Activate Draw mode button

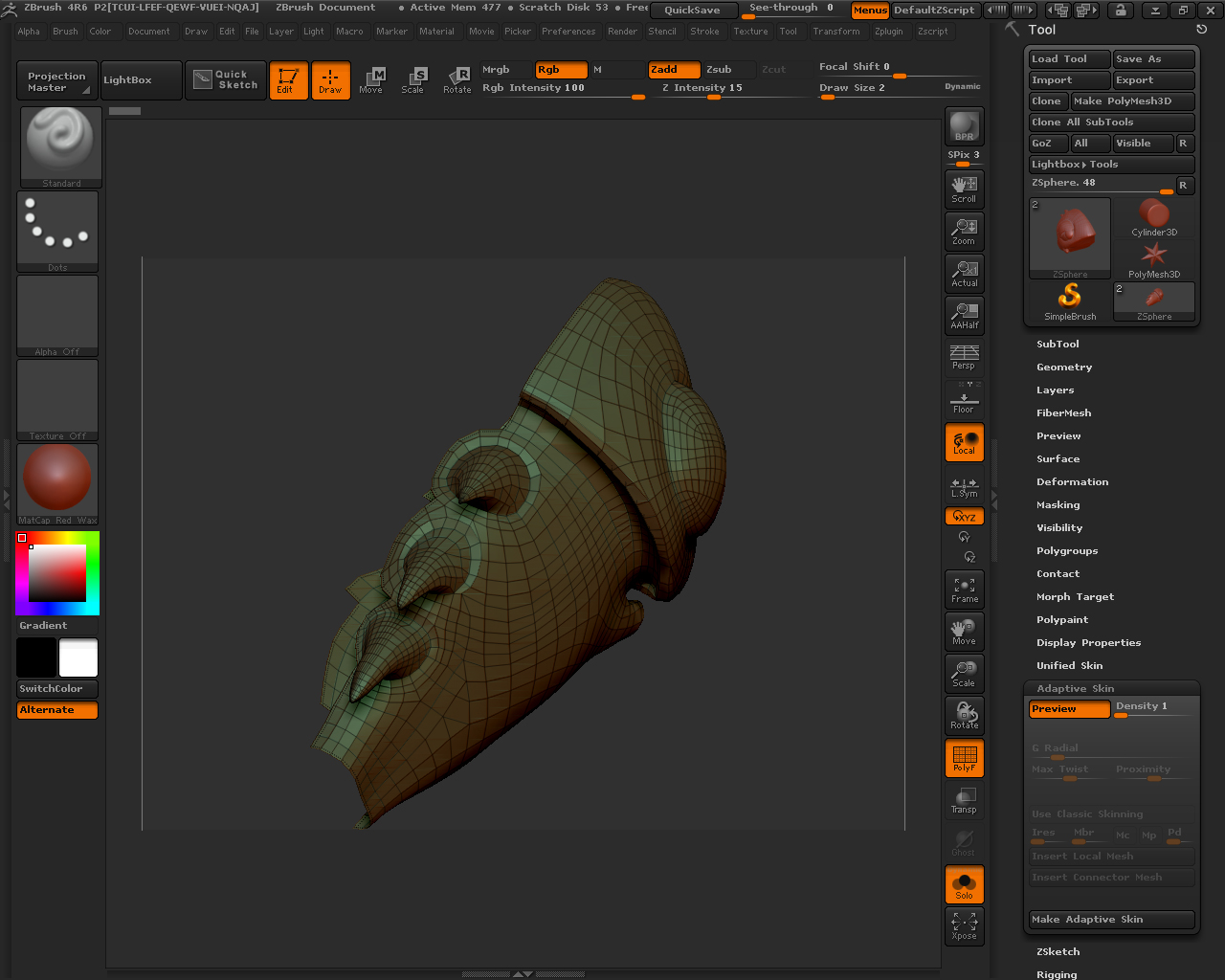click(x=330, y=80)
